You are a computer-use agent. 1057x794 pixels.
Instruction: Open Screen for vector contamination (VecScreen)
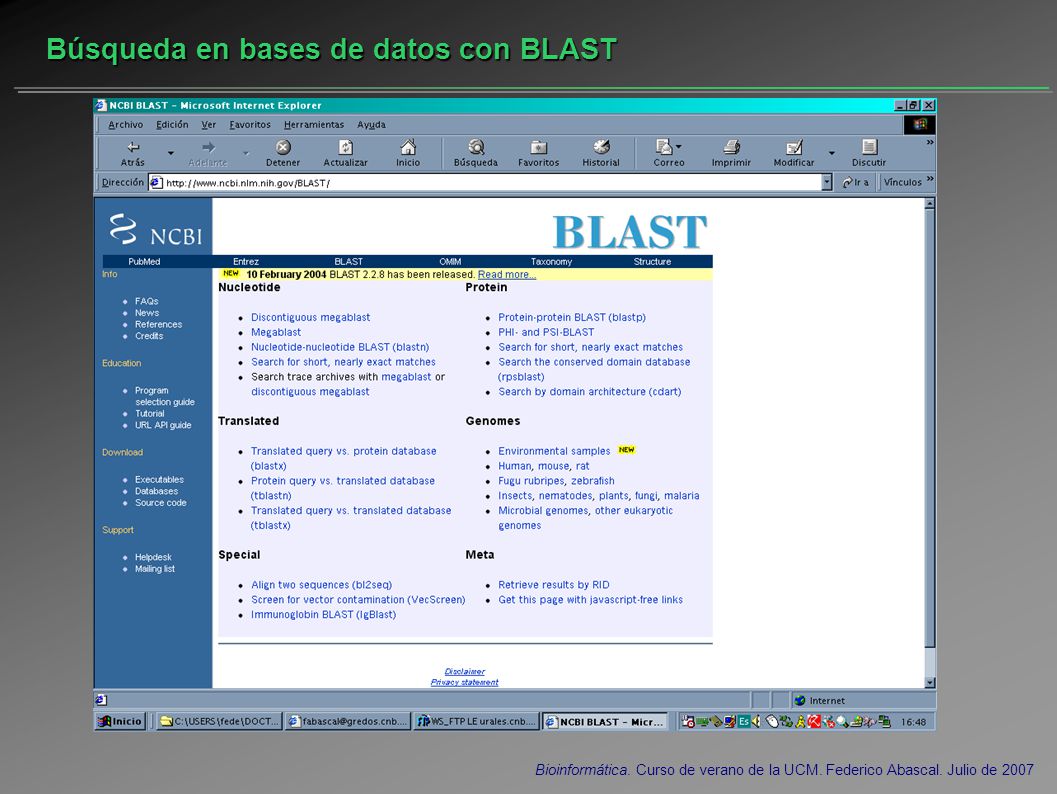point(358,600)
